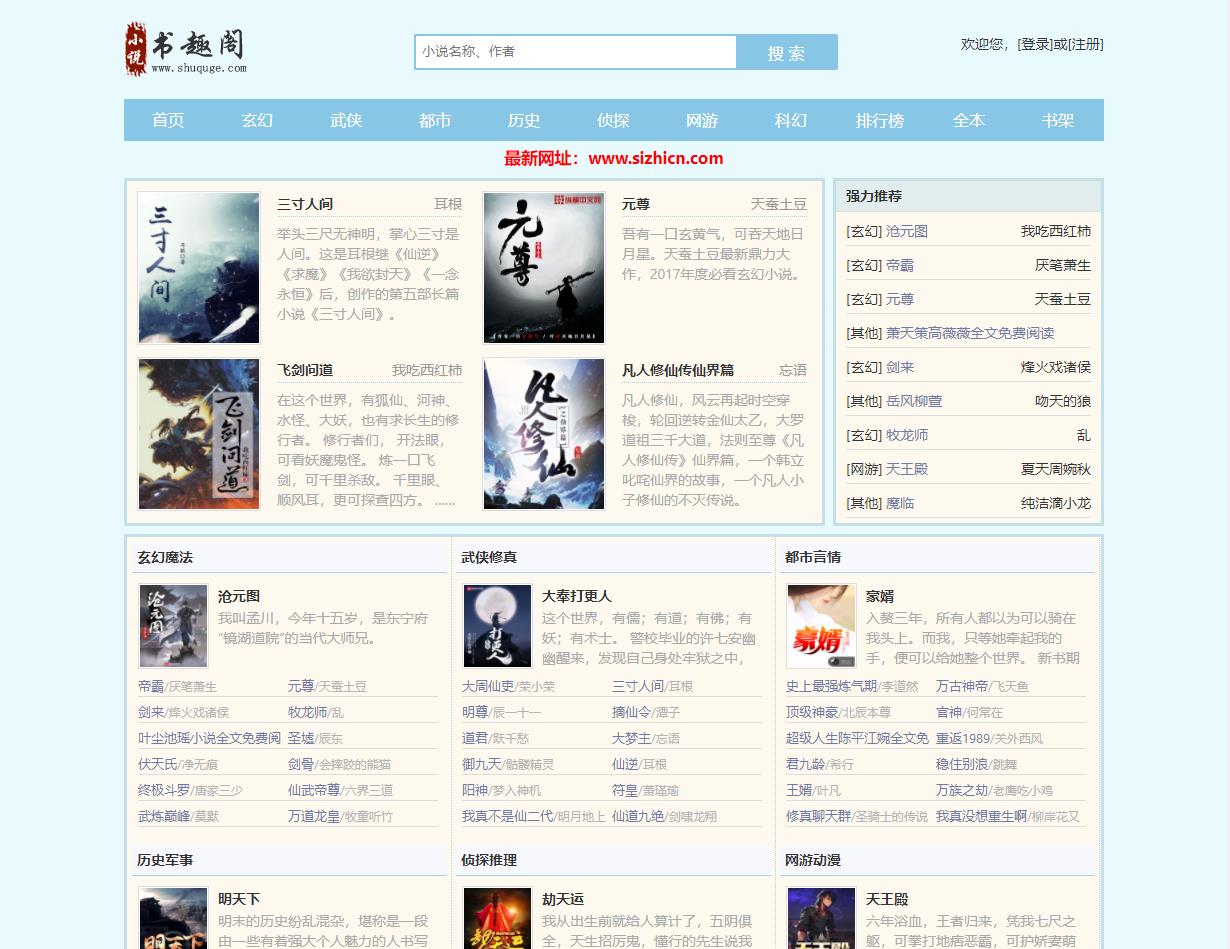Click the 大奉打更人 cover thumbnail
The image size is (1230, 949).
497,626
